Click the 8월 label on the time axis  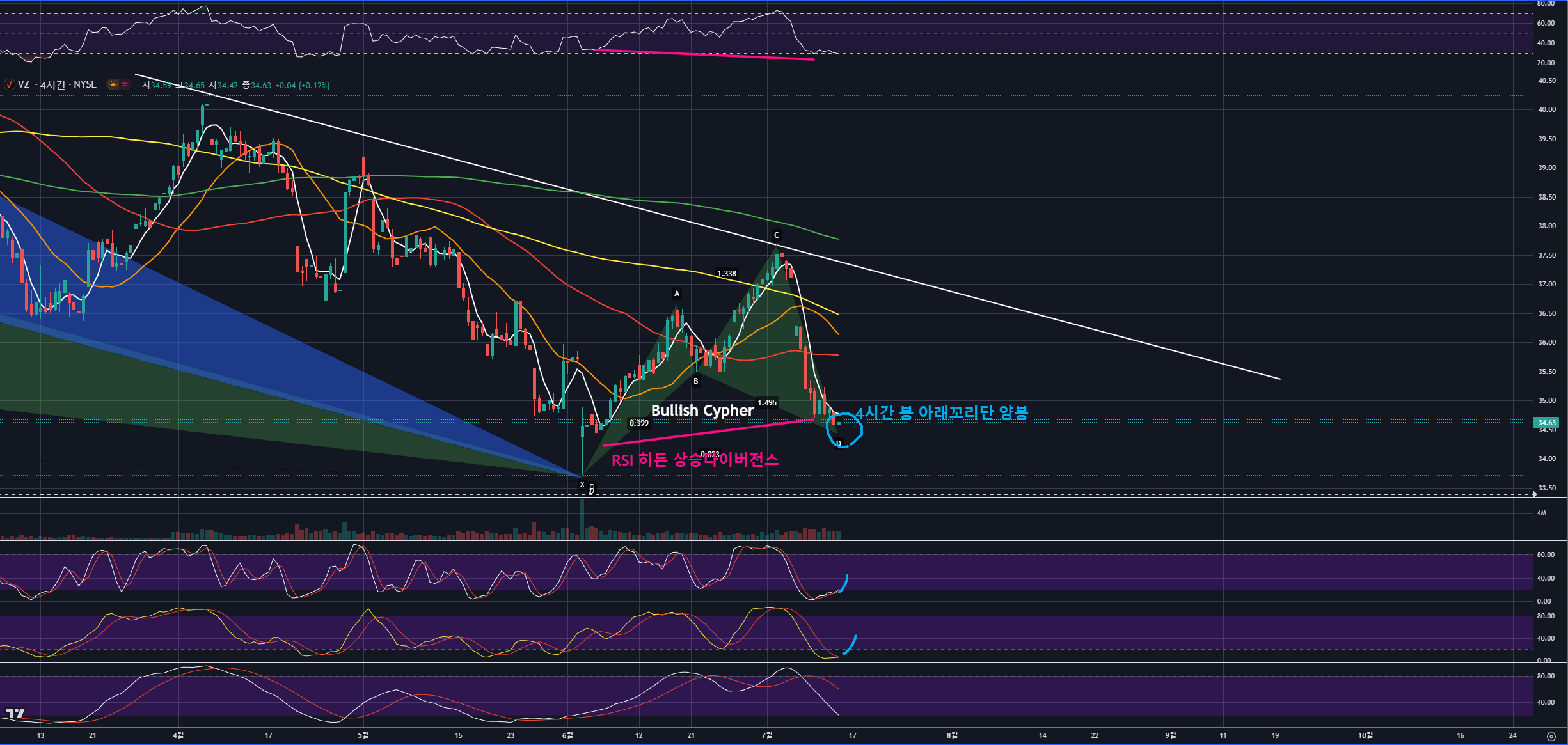[952, 735]
